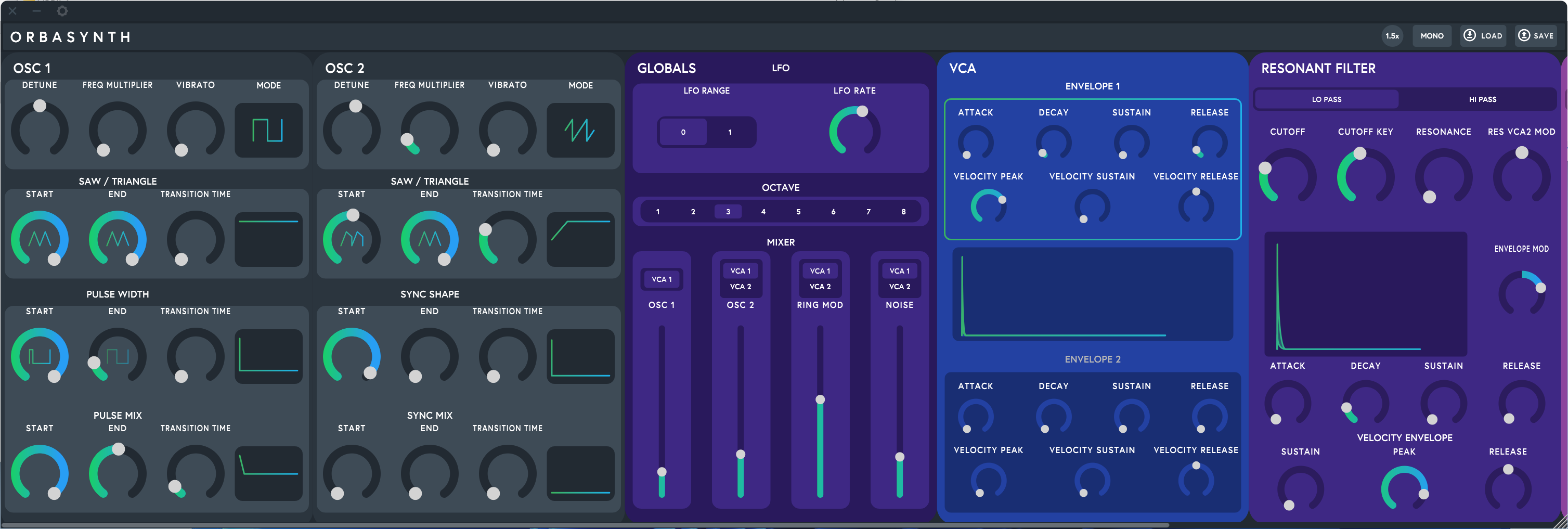Image resolution: width=1568 pixels, height=529 pixels.
Task: Select octave 8
Action: coord(903,212)
